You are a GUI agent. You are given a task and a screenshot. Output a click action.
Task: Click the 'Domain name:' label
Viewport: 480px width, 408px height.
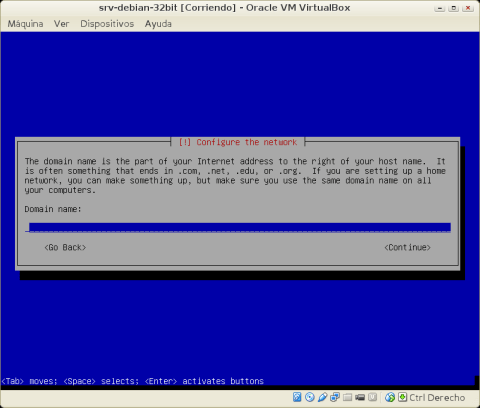click(x=53, y=209)
